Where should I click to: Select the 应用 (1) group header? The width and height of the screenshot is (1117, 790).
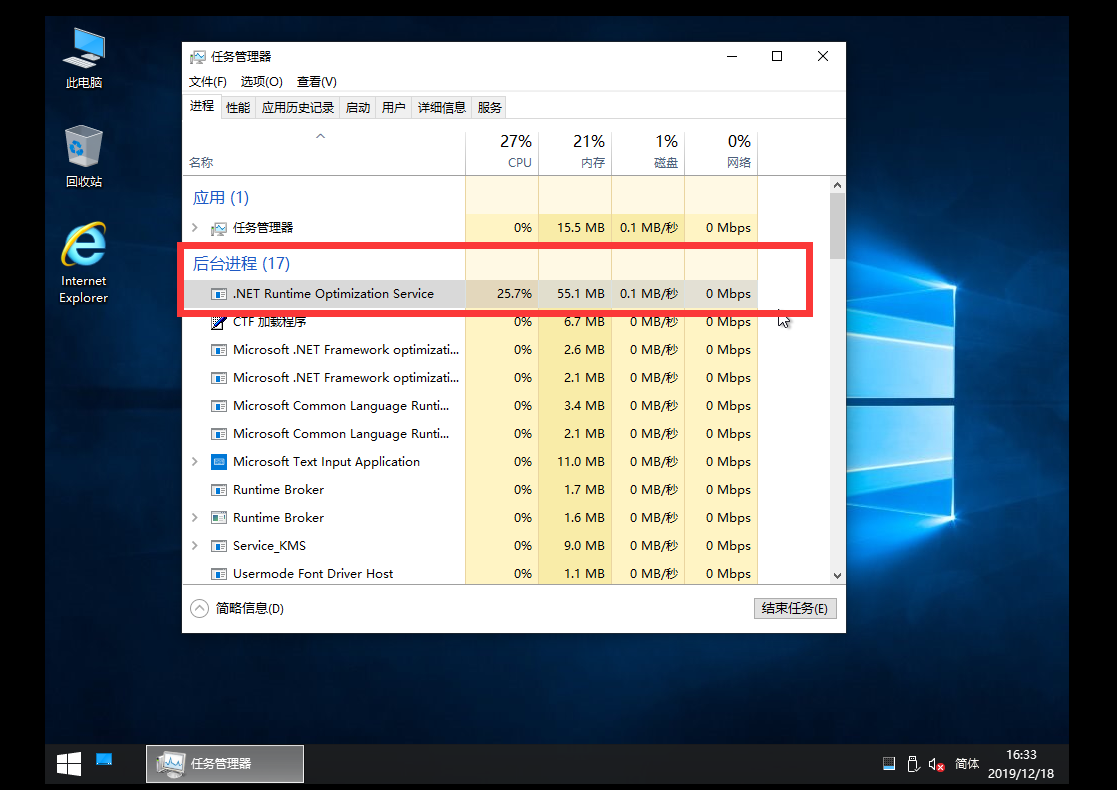pyautogui.click(x=221, y=197)
